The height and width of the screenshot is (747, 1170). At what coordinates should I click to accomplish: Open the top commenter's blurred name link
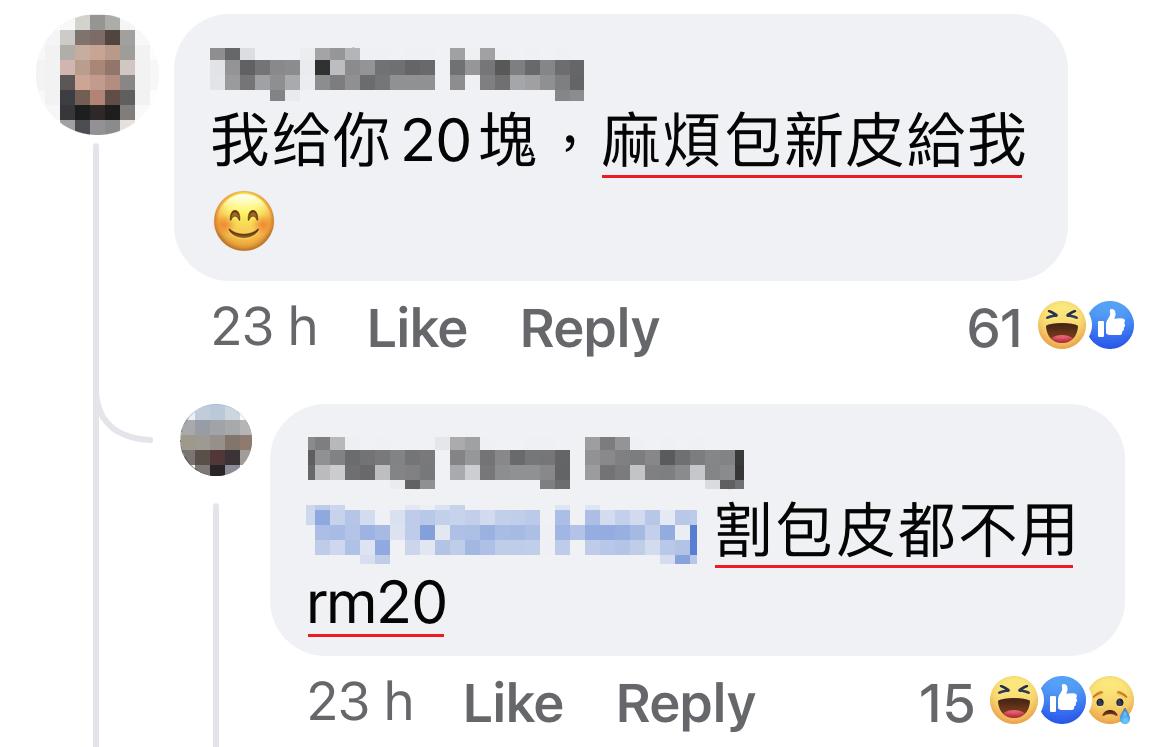click(397, 74)
